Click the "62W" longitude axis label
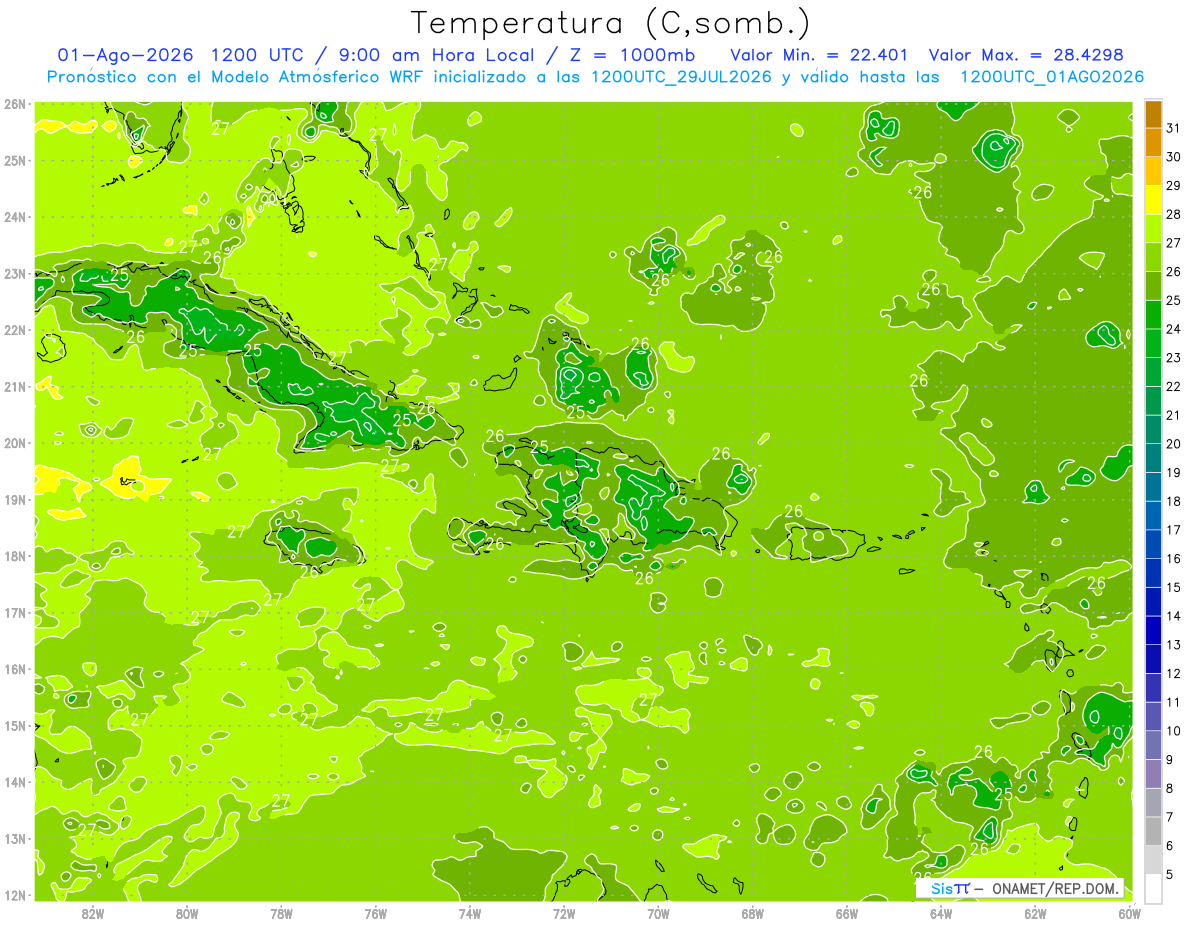1200x927 pixels. (x=1035, y=913)
